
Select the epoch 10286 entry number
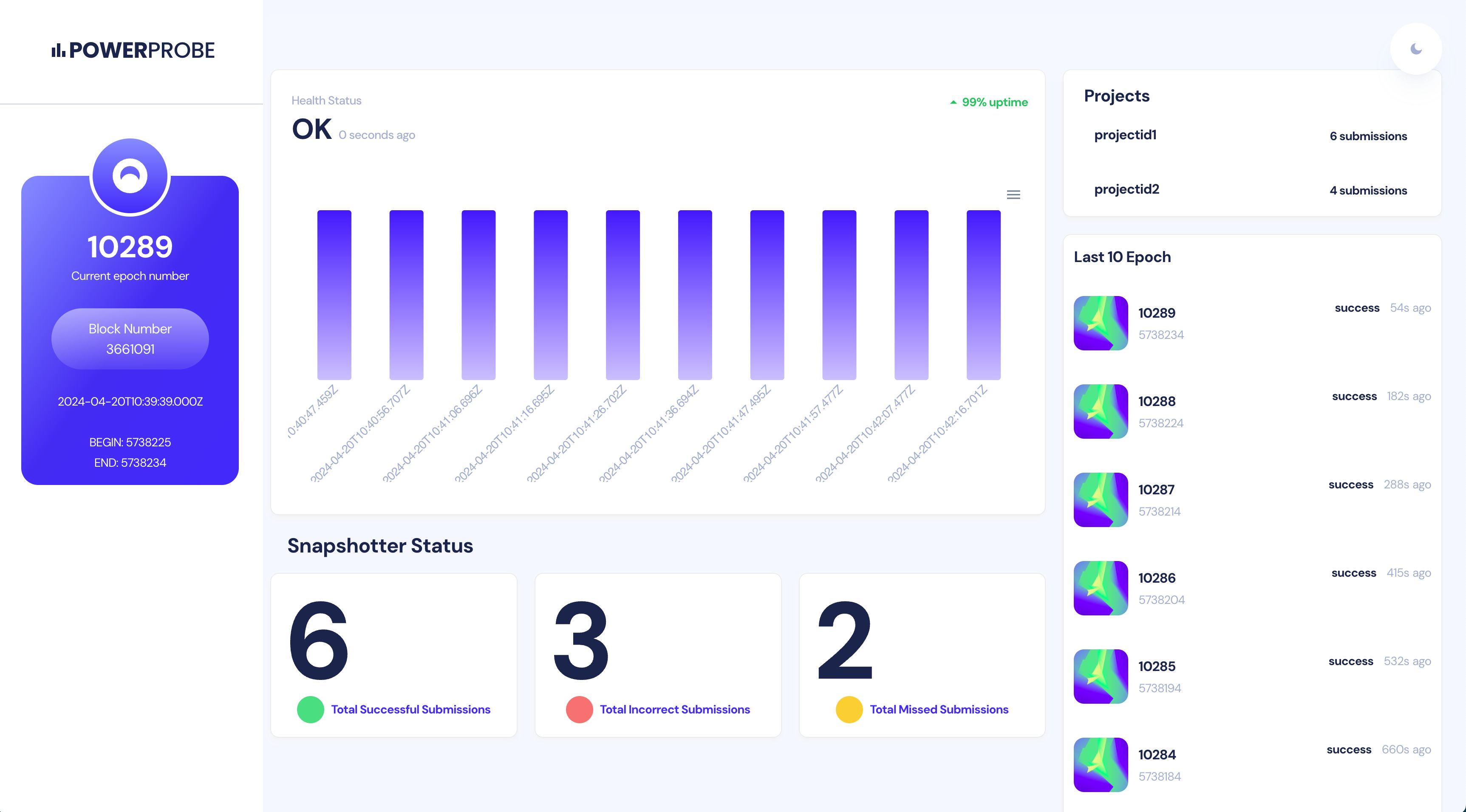[x=1156, y=578]
